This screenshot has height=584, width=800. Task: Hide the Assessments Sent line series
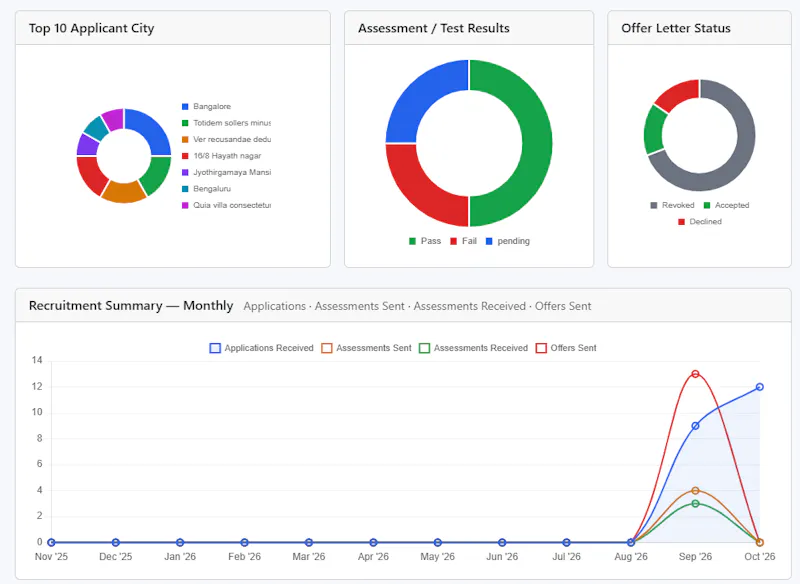click(x=366, y=348)
